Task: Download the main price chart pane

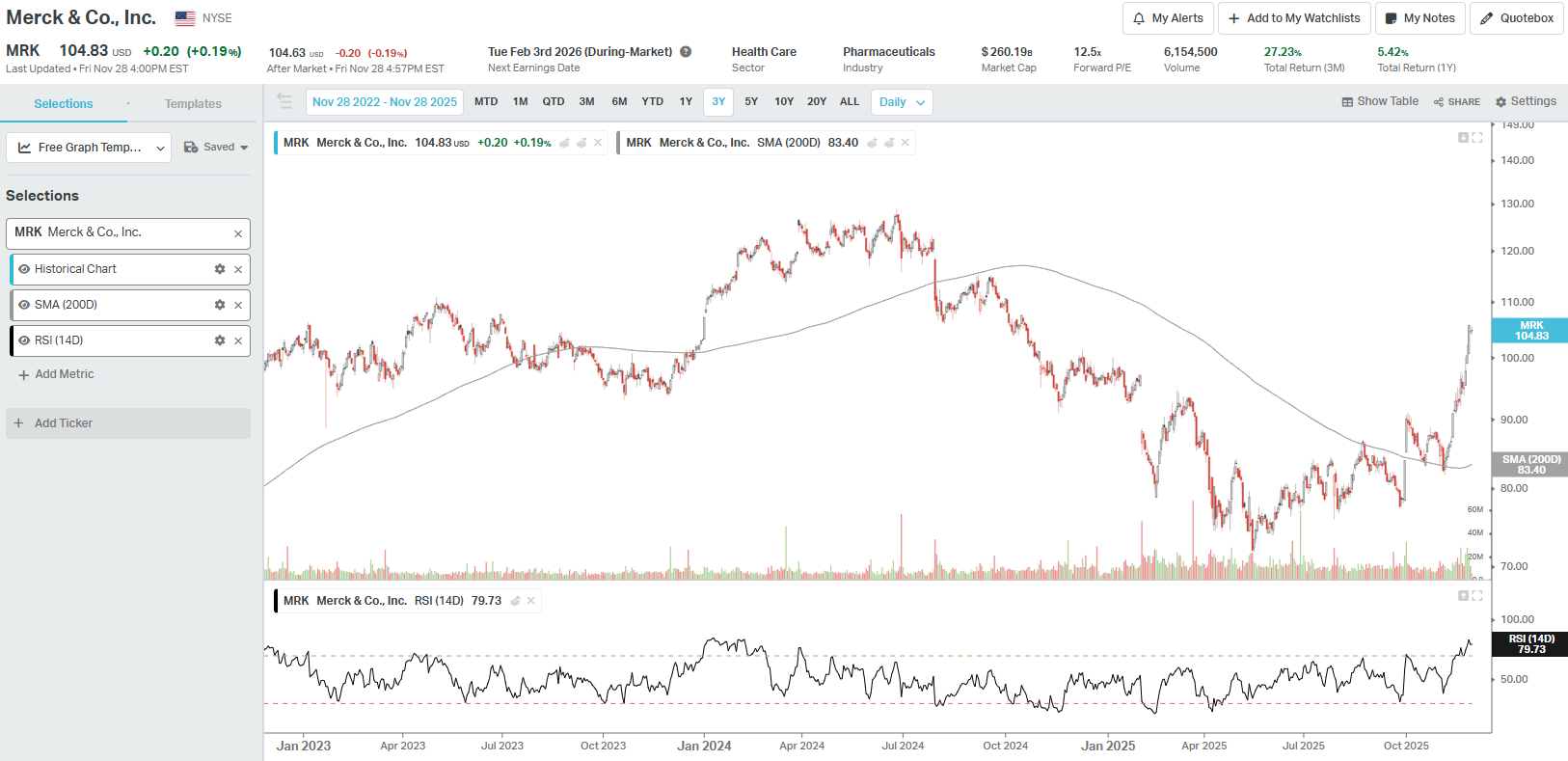Action: (1463, 138)
